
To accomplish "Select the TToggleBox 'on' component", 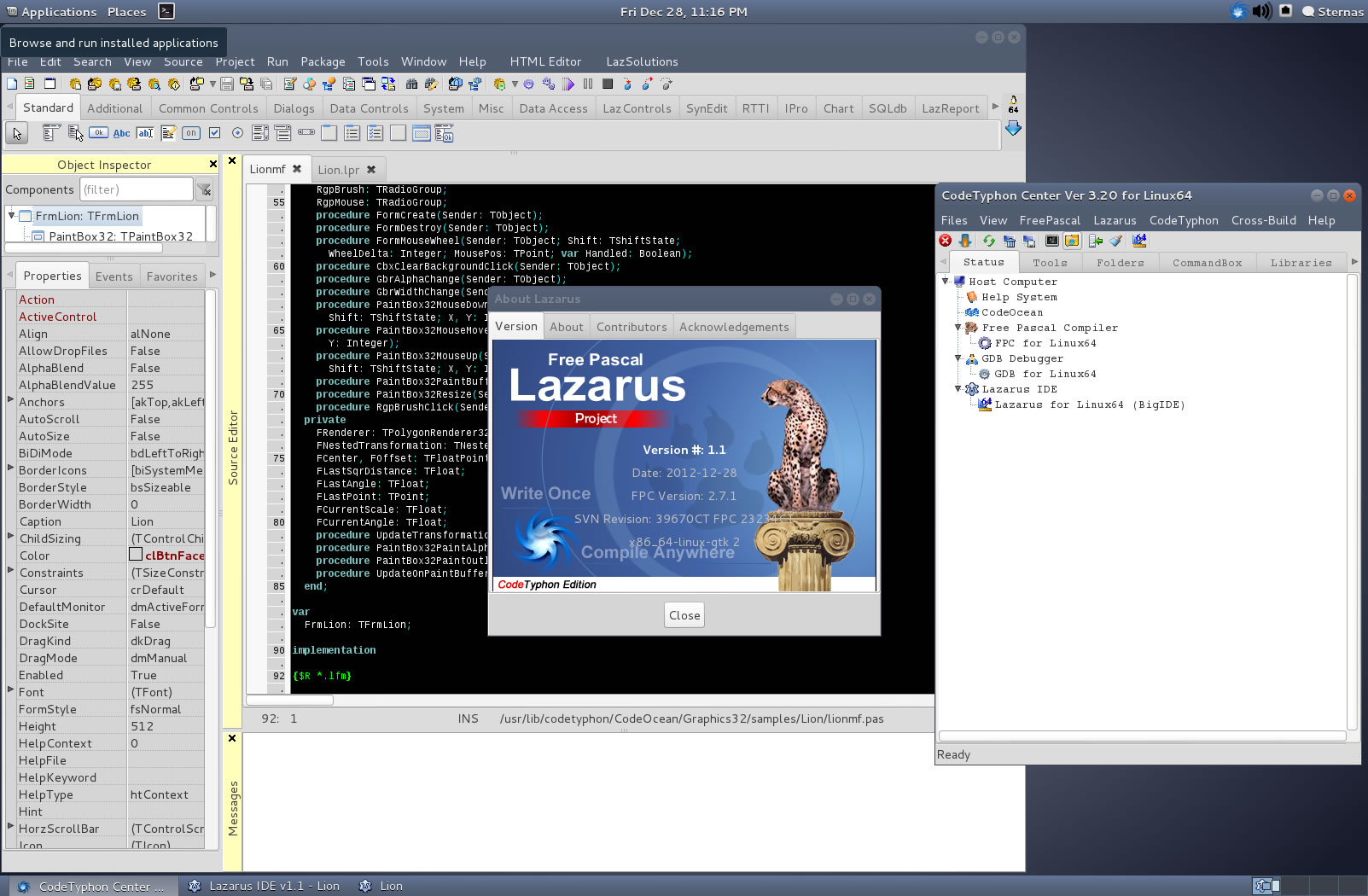I will (191, 133).
